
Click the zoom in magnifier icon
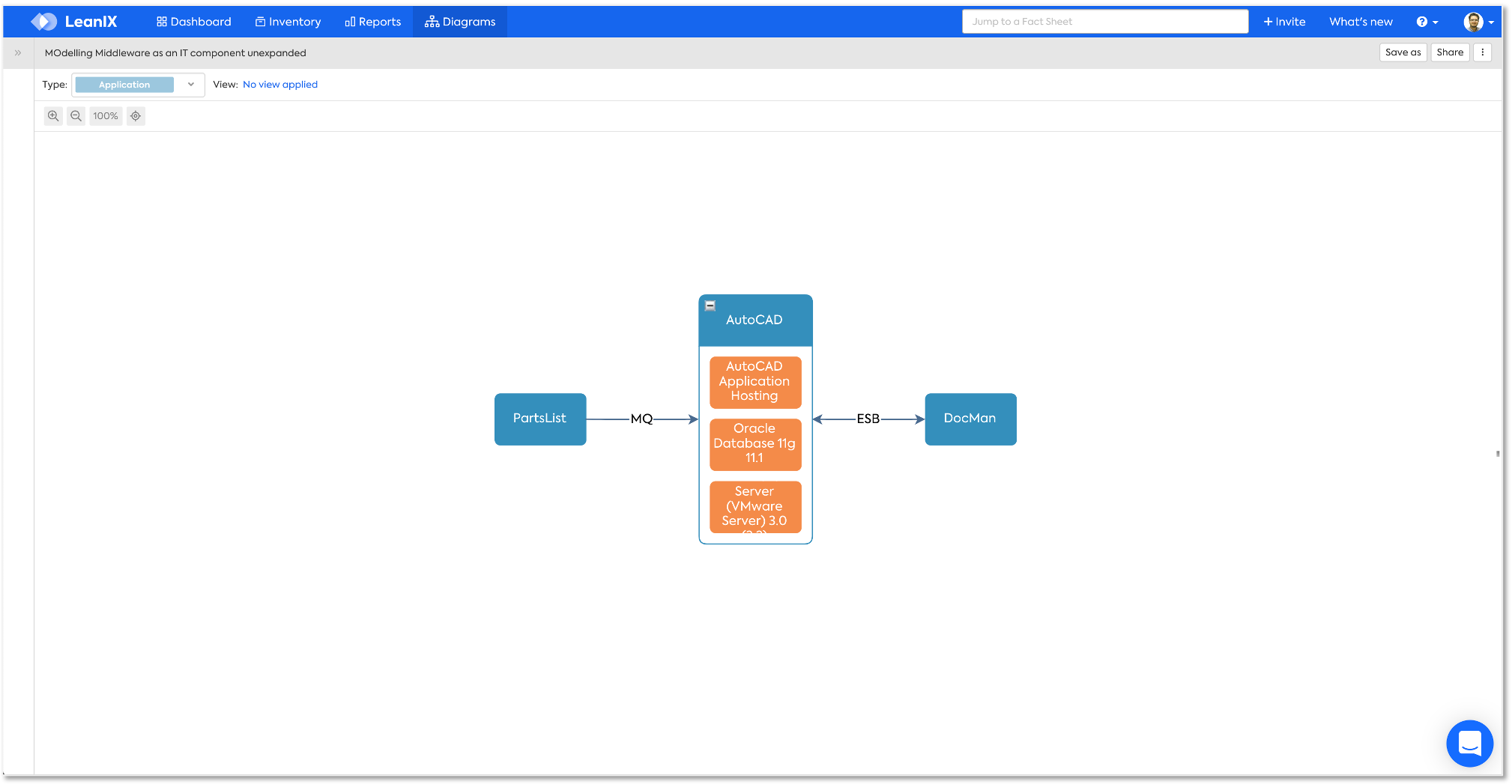[x=53, y=116]
